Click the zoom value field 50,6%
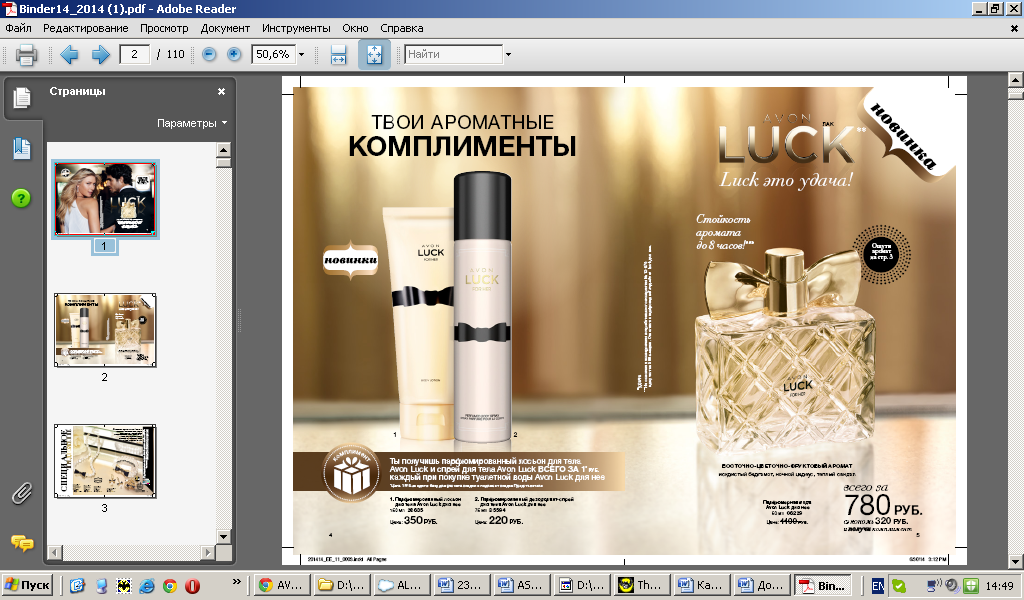The width and height of the screenshot is (1024, 600). (x=274, y=54)
